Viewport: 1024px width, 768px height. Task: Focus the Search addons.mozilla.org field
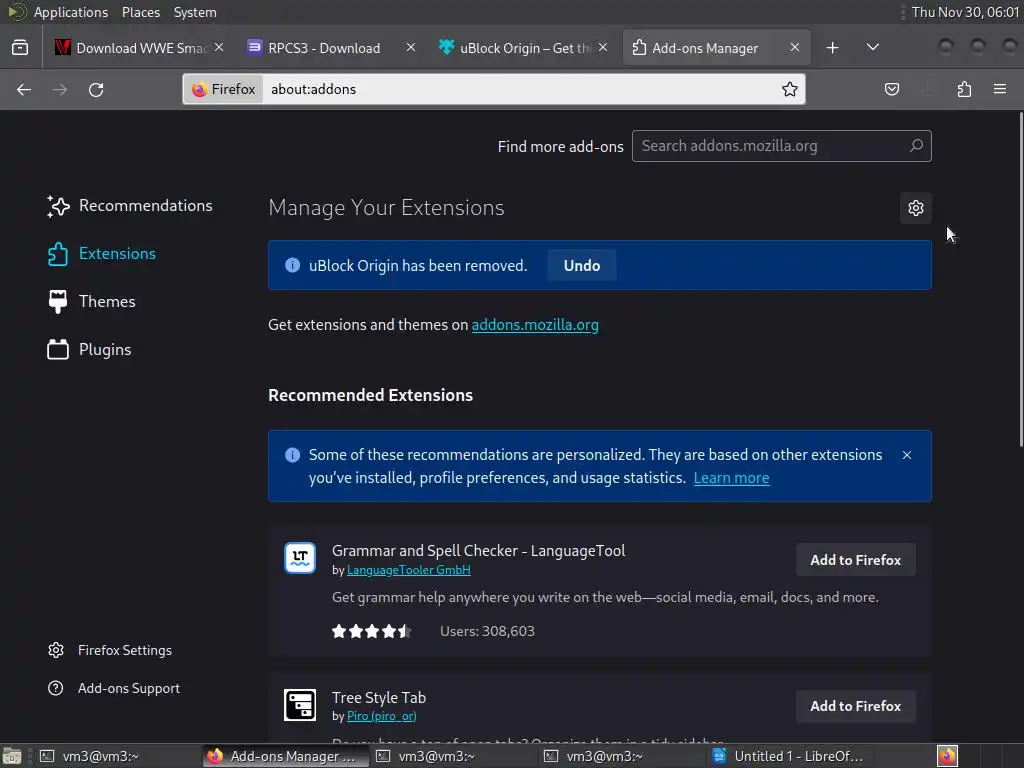point(781,146)
